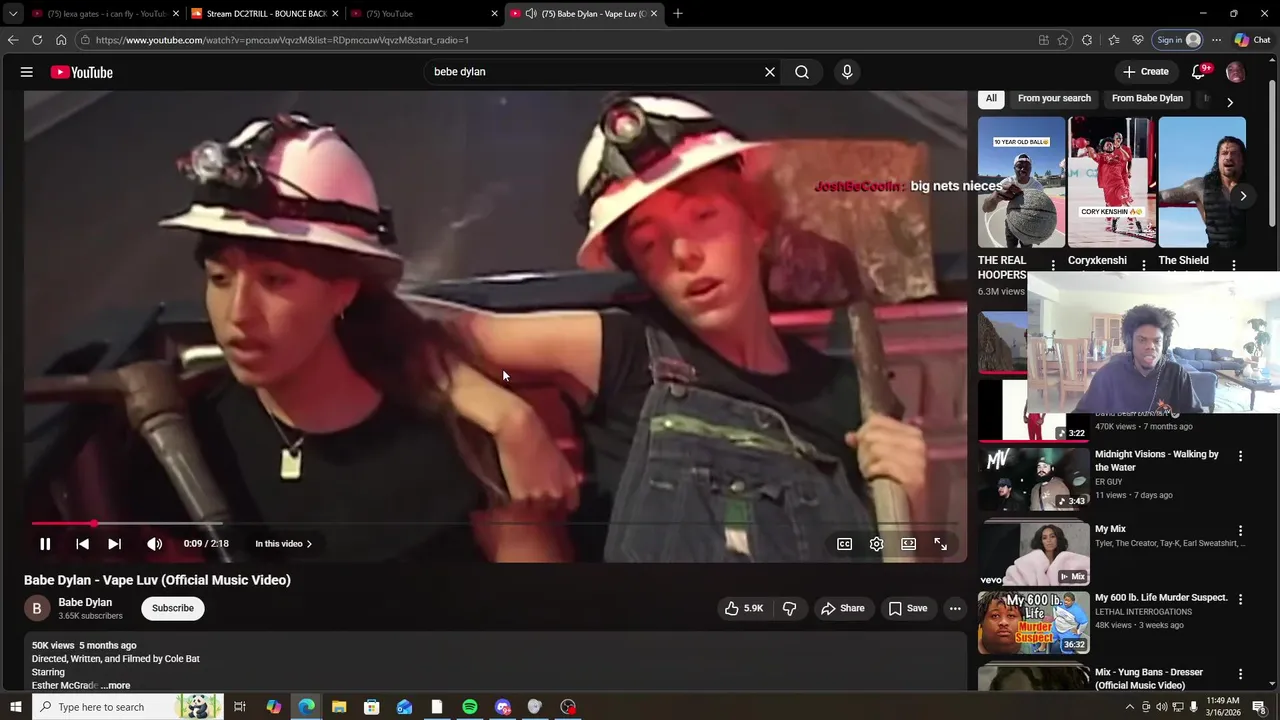Open the YouTube hamburger guide menu
This screenshot has width=1280, height=720.
[x=27, y=72]
